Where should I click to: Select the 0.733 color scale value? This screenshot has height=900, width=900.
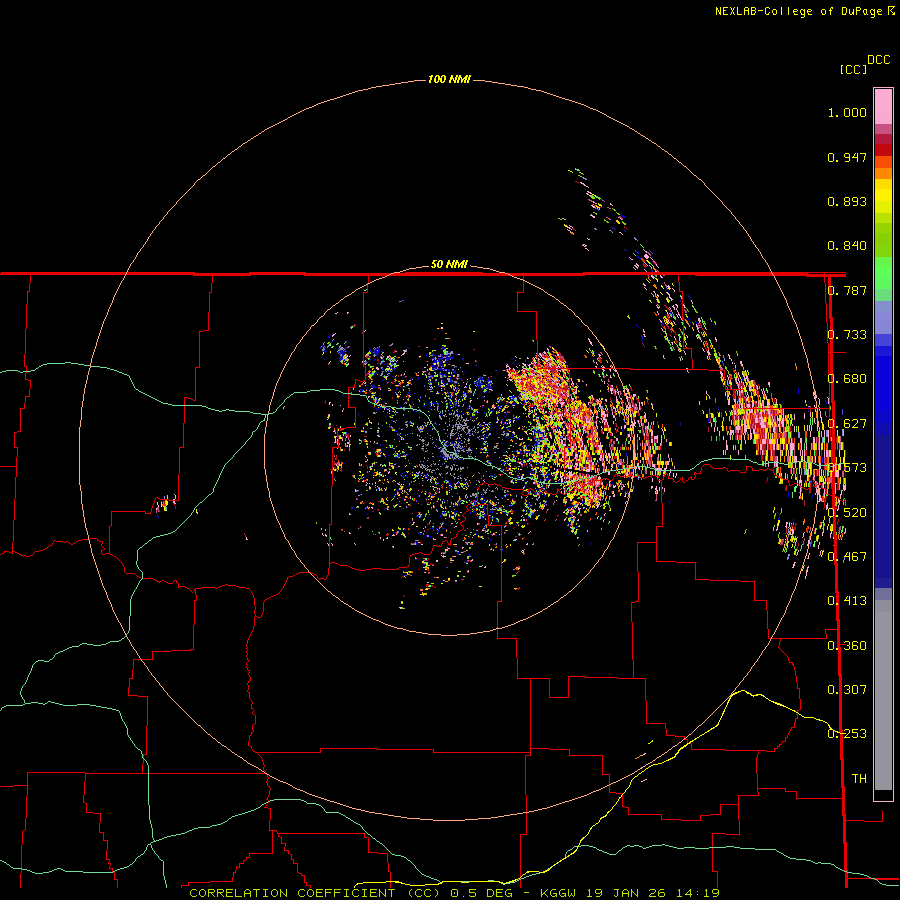[847, 335]
